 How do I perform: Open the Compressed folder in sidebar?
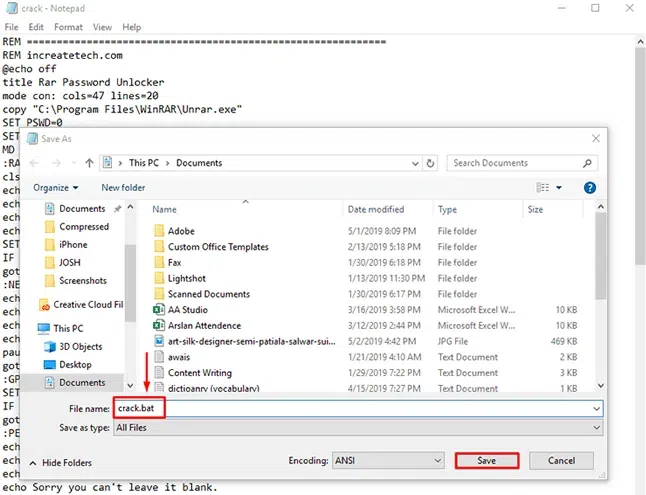(x=77, y=227)
